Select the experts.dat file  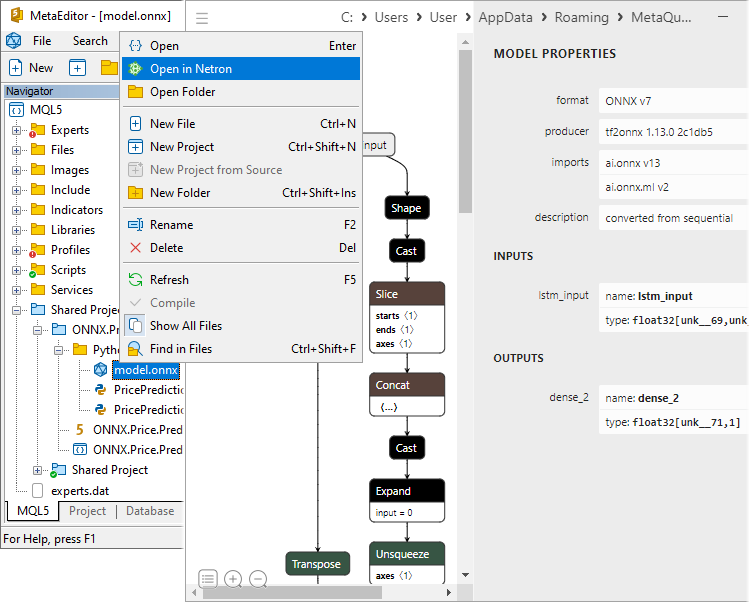pos(80,491)
